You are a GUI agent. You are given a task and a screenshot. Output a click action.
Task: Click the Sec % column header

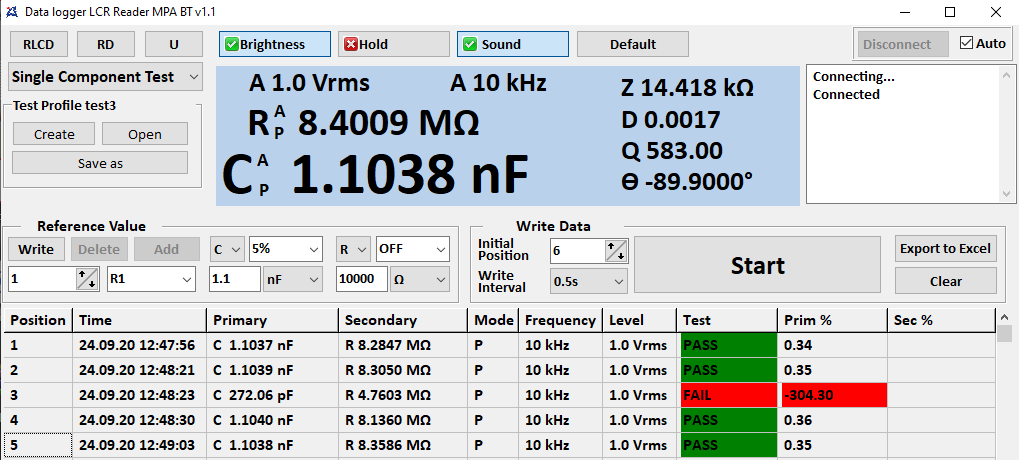[x=941, y=320]
